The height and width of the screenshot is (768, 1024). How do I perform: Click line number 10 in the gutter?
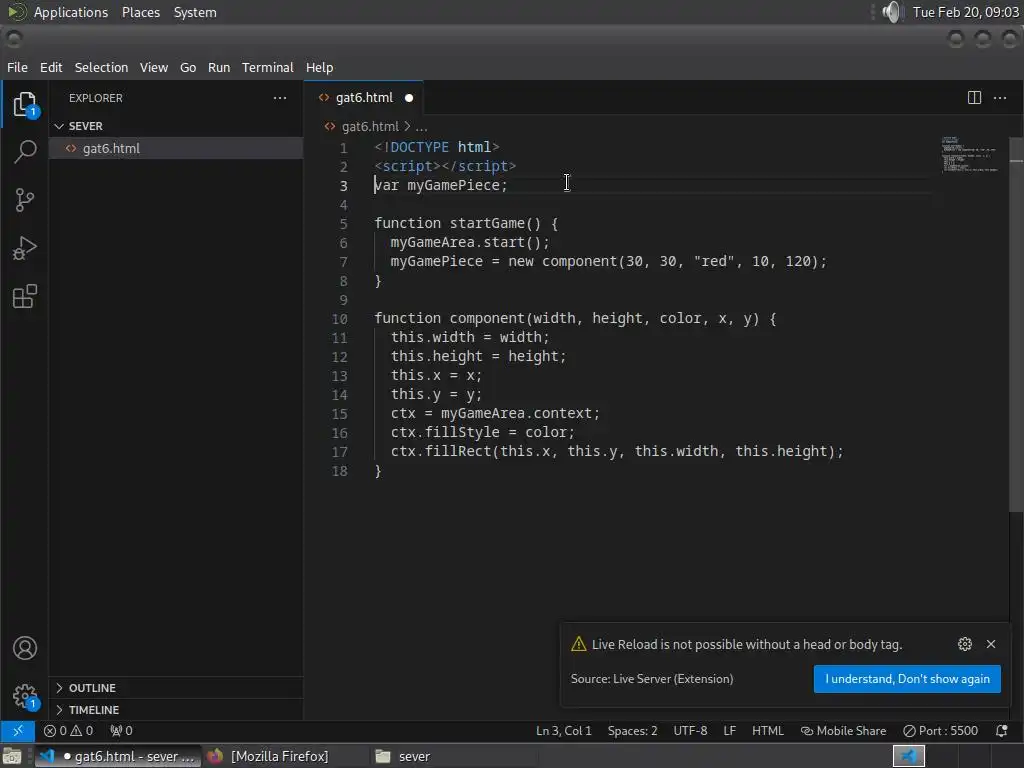pyautogui.click(x=340, y=319)
